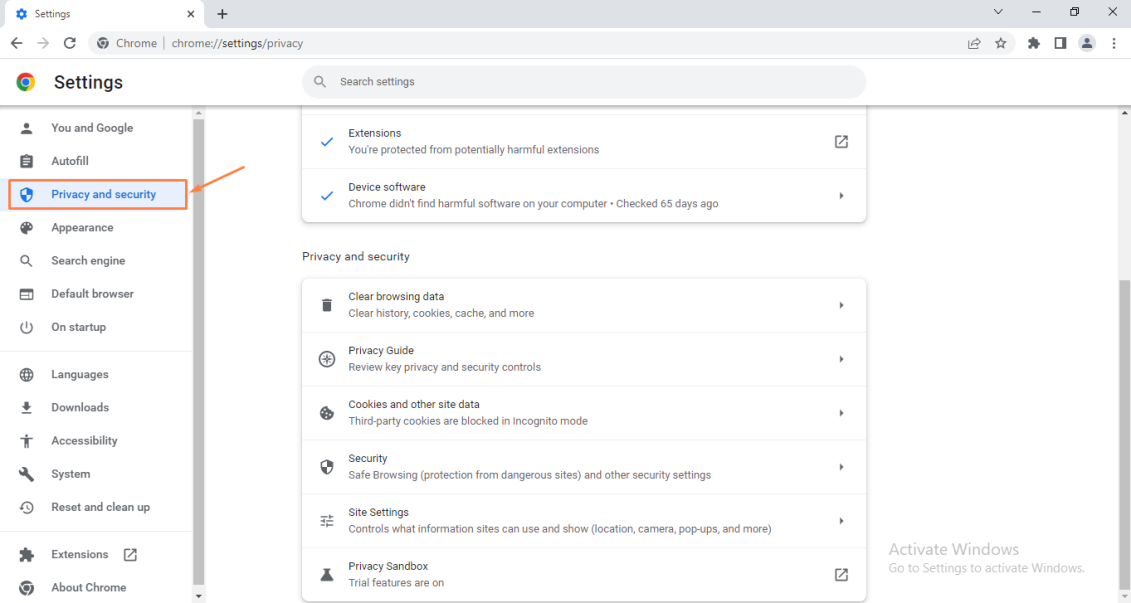Viewport: 1131px width, 603px height.
Task: Open the Search engine sidebar item
Action: coord(88,261)
